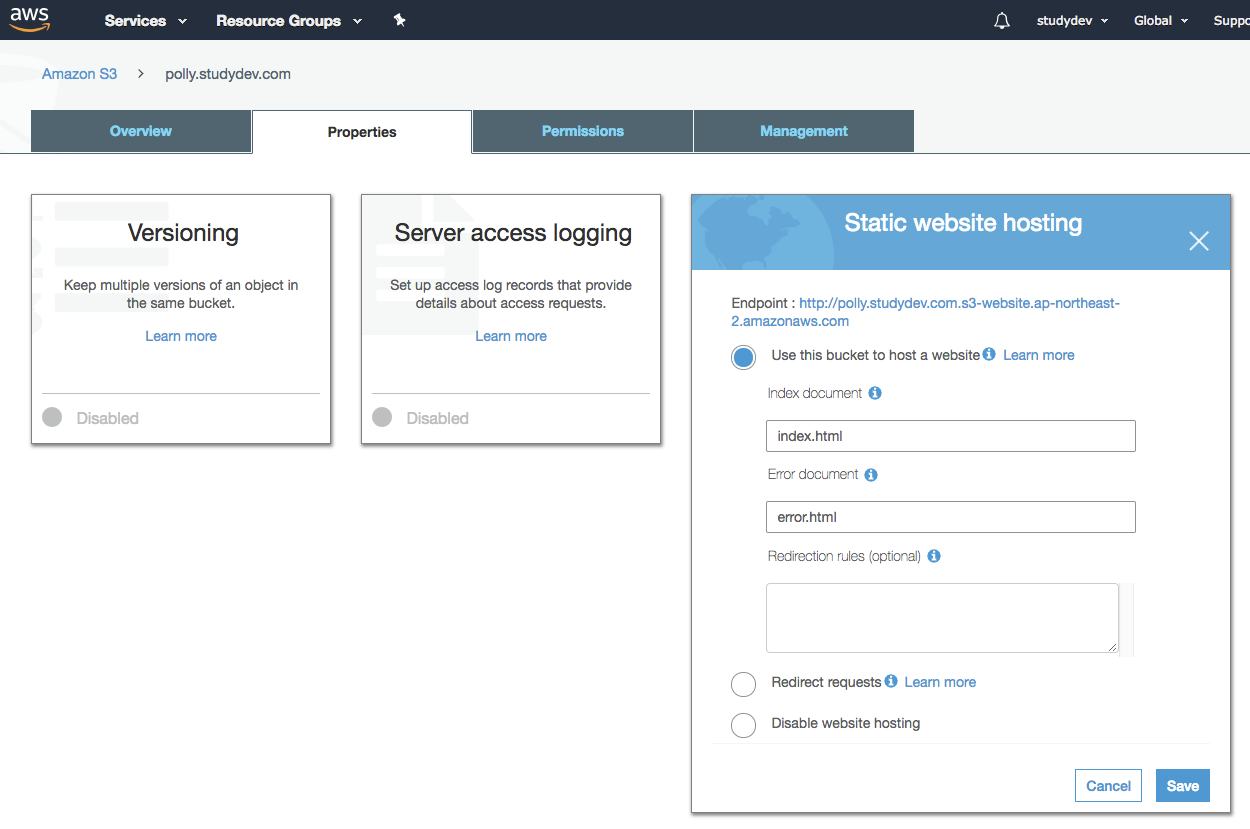Image resolution: width=1250 pixels, height=829 pixels.
Task: Open the studydev account dropdown
Action: (x=1072, y=21)
